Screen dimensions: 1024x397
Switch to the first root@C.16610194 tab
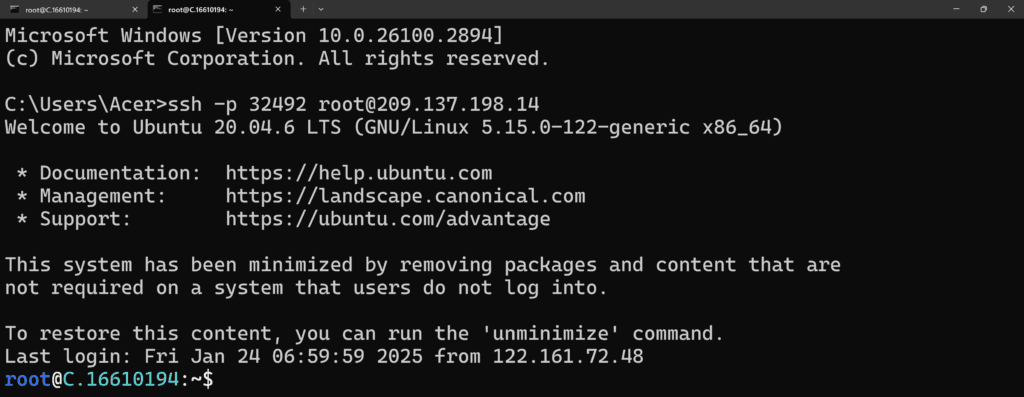(74, 9)
